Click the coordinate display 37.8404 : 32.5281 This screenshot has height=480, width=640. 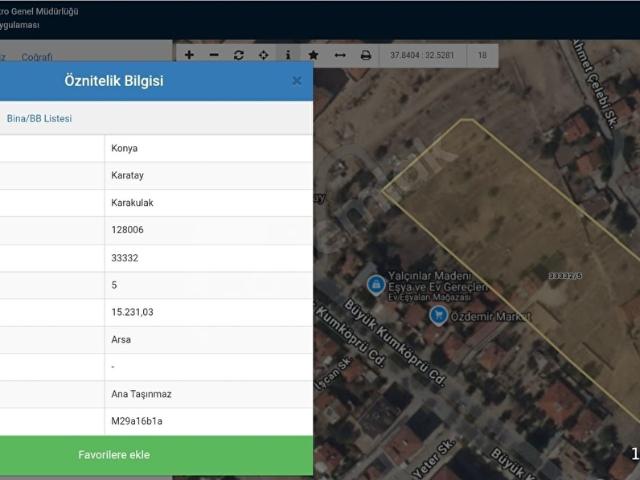pos(422,55)
